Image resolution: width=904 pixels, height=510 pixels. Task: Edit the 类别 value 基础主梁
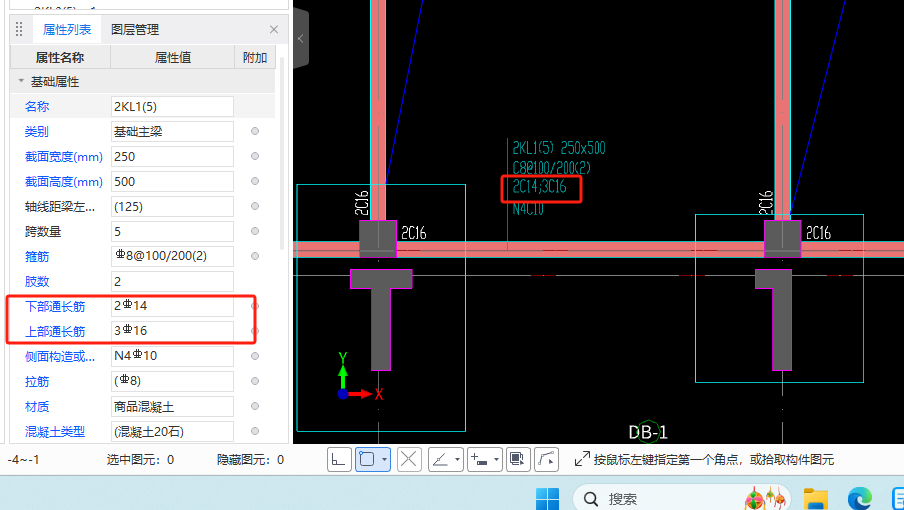pos(172,131)
